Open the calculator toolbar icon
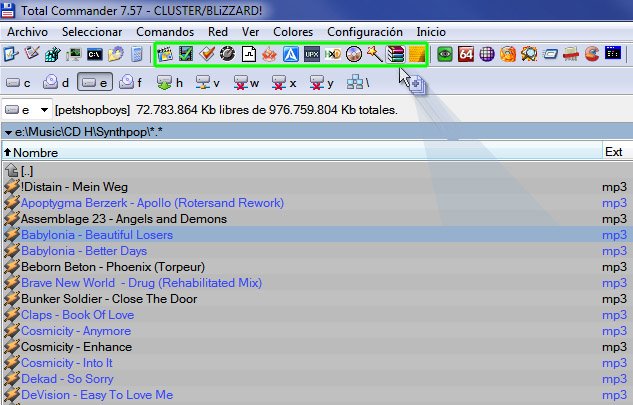633x405 pixels. [137, 54]
